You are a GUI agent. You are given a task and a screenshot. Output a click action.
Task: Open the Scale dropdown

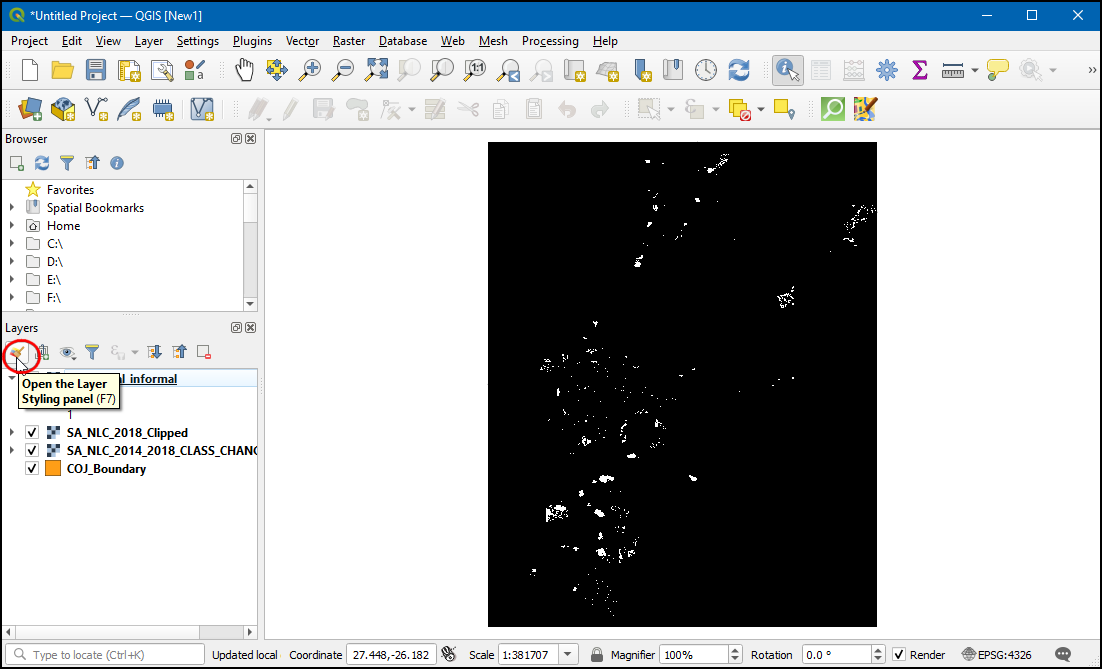569,655
